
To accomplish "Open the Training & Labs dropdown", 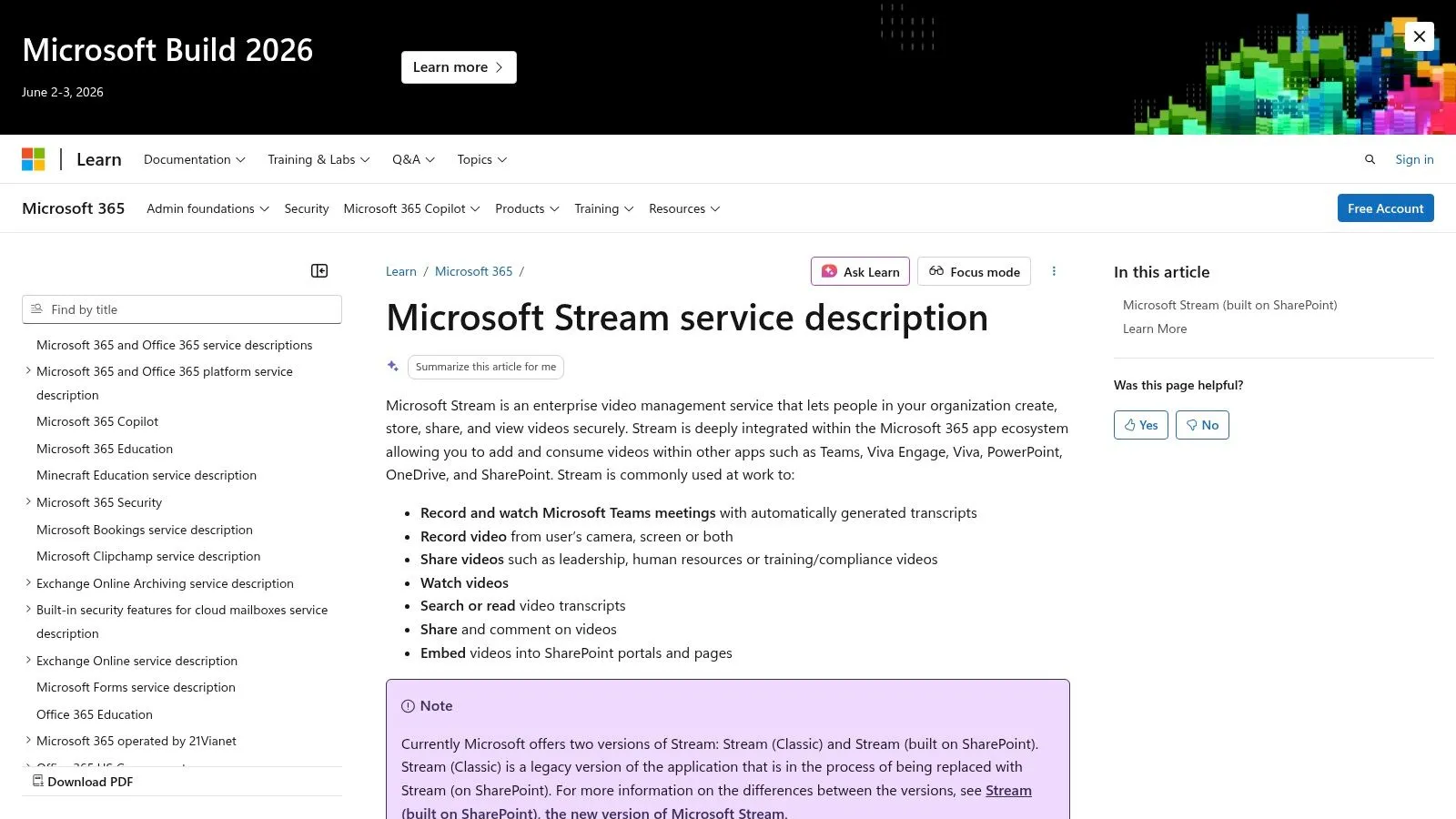I will point(318,159).
